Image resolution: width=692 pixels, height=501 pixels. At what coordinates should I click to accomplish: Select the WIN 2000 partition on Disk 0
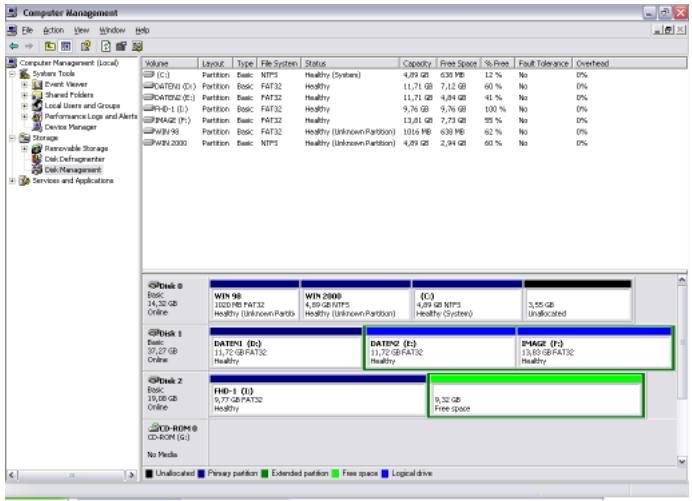(355, 300)
